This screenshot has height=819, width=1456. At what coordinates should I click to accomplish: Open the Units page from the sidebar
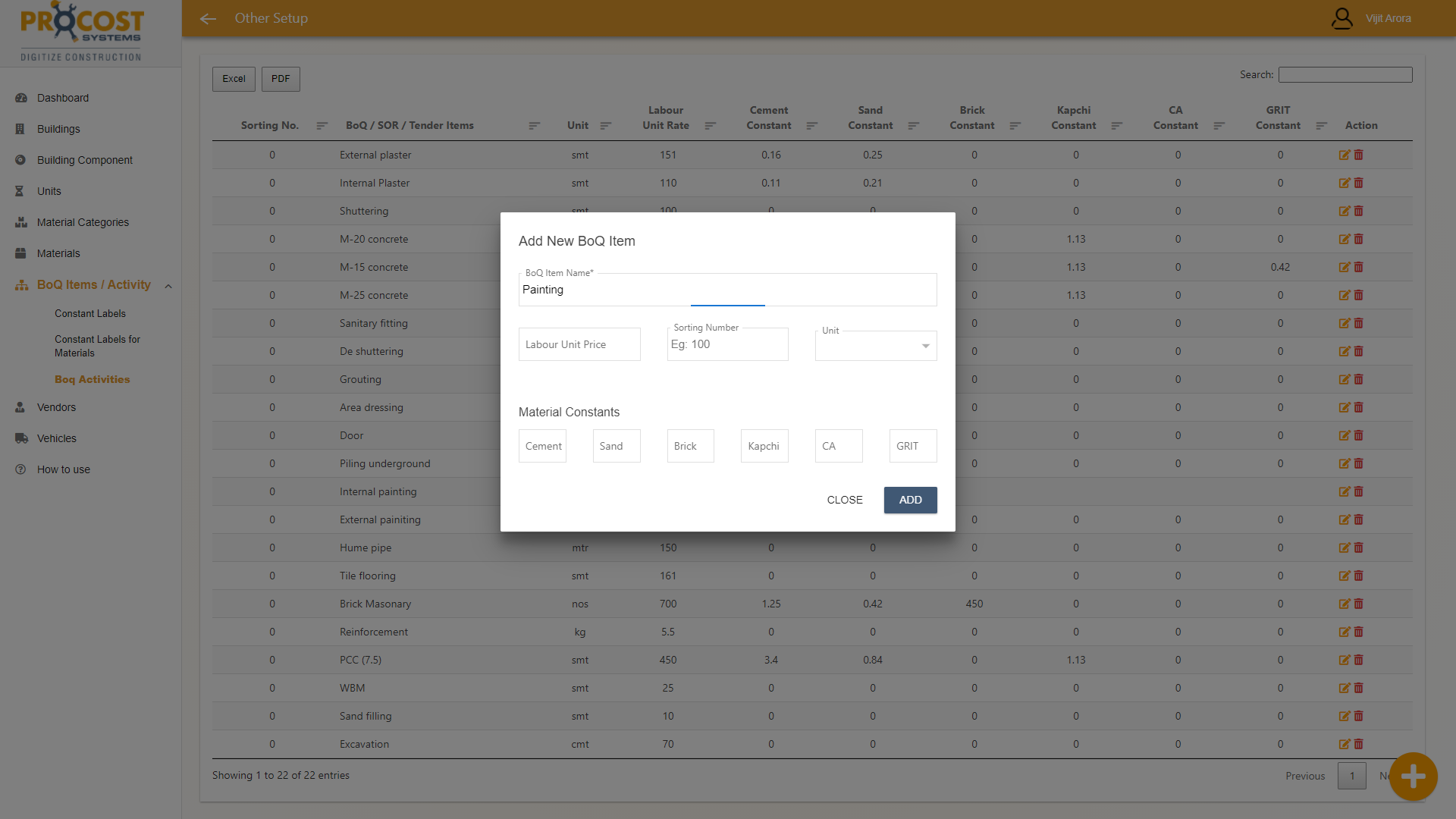(x=49, y=191)
